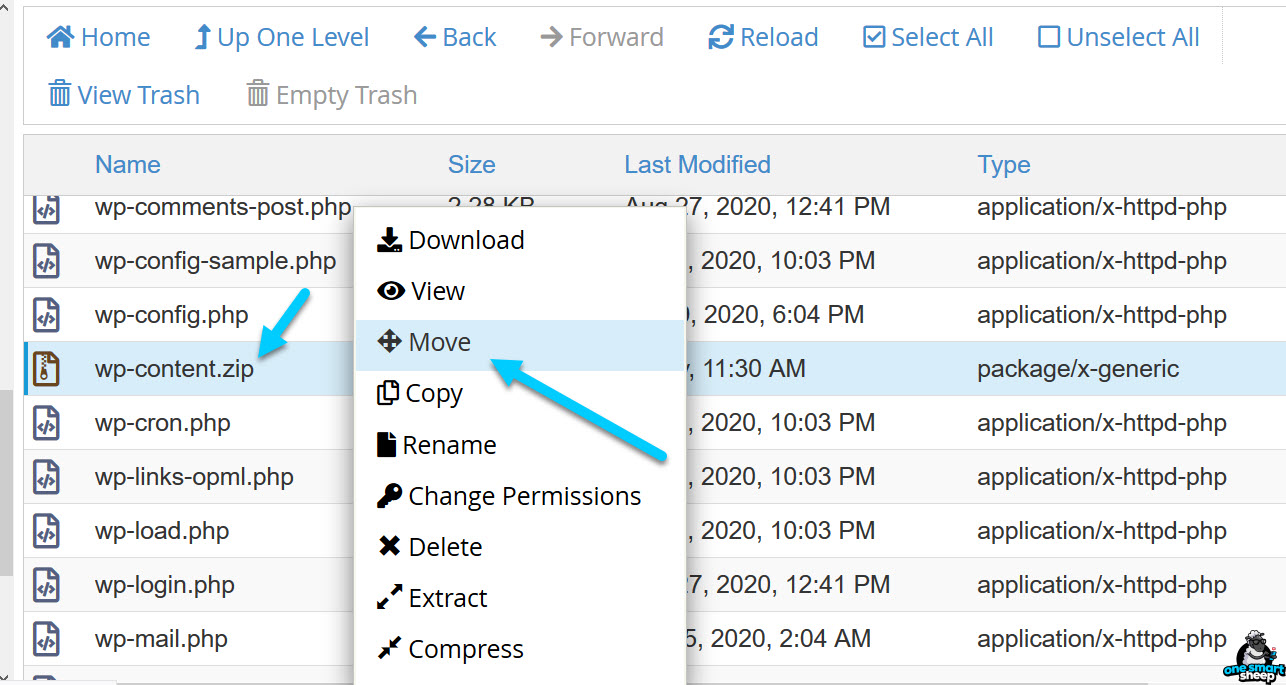Select file name wp-mail.php
This screenshot has height=685, width=1286.
[161, 639]
